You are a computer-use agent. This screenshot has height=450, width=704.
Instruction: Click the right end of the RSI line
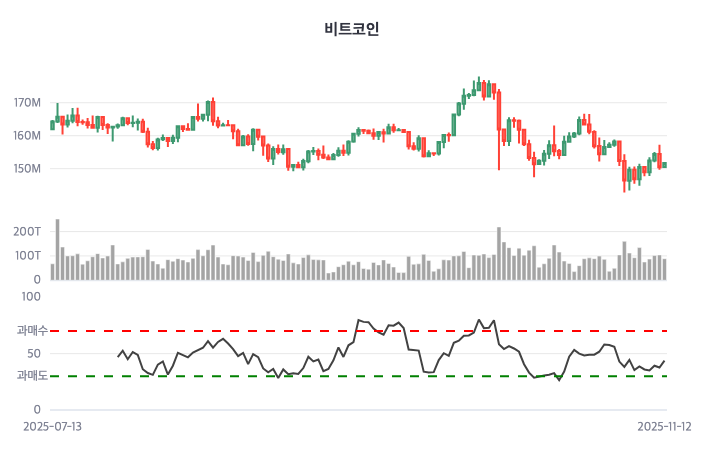point(664,361)
